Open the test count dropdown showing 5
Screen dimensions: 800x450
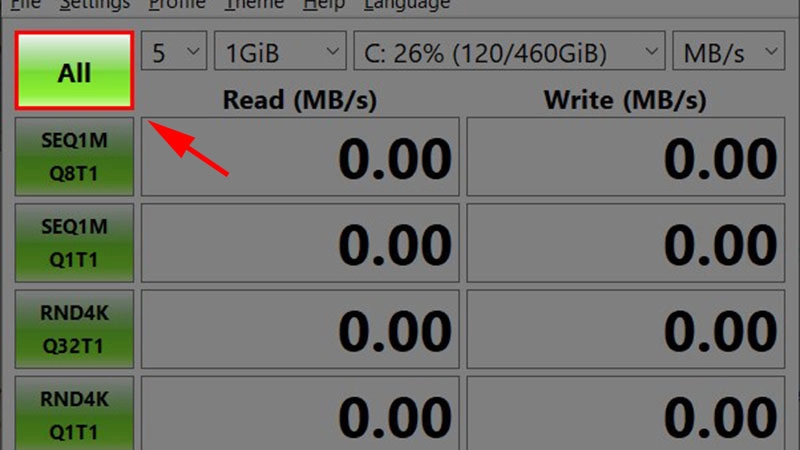click(174, 51)
